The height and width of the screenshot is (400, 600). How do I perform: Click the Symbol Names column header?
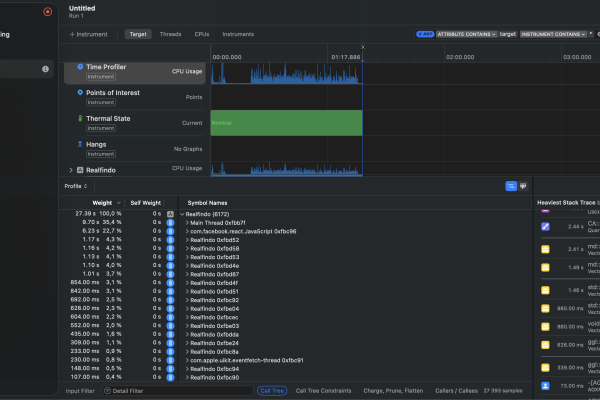pos(207,203)
